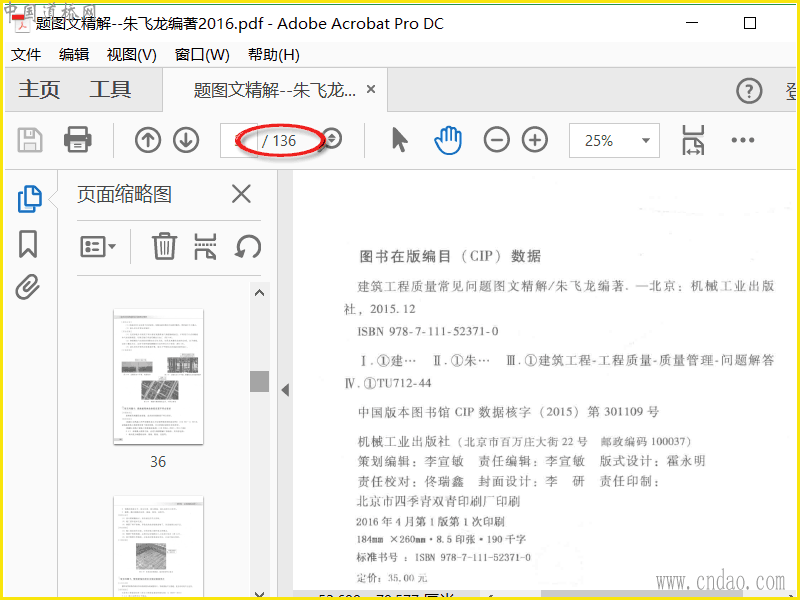This screenshot has width=800, height=600.
Task: Open the 编辑 menu
Action: [74, 55]
